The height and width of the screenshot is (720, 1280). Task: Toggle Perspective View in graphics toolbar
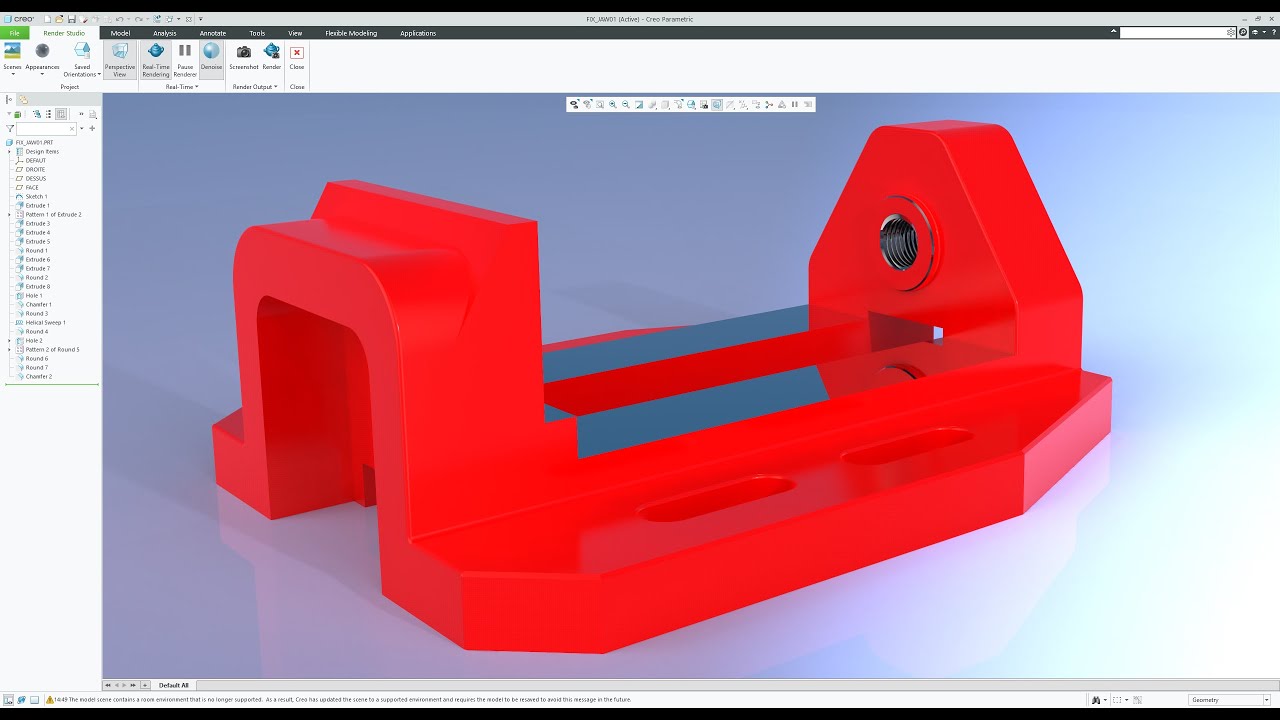point(717,104)
